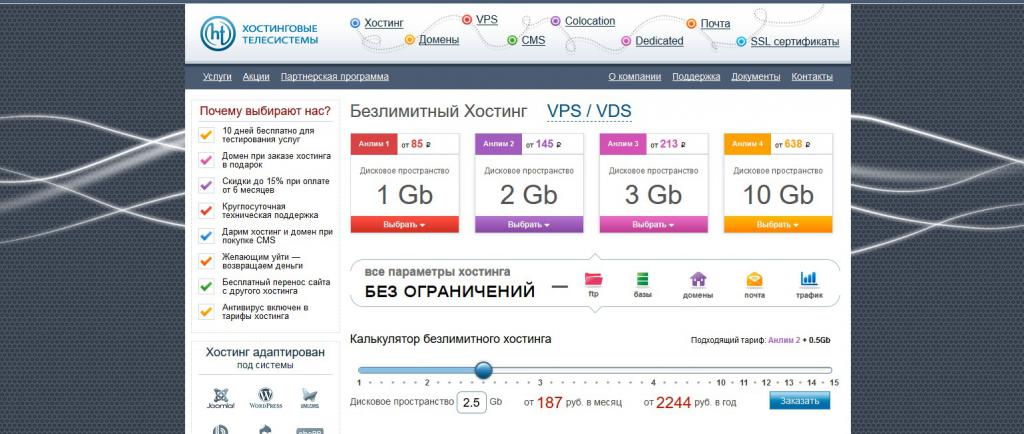This screenshot has width=1024, height=434.
Task: Open the Поддержка link
Action: (x=696, y=76)
